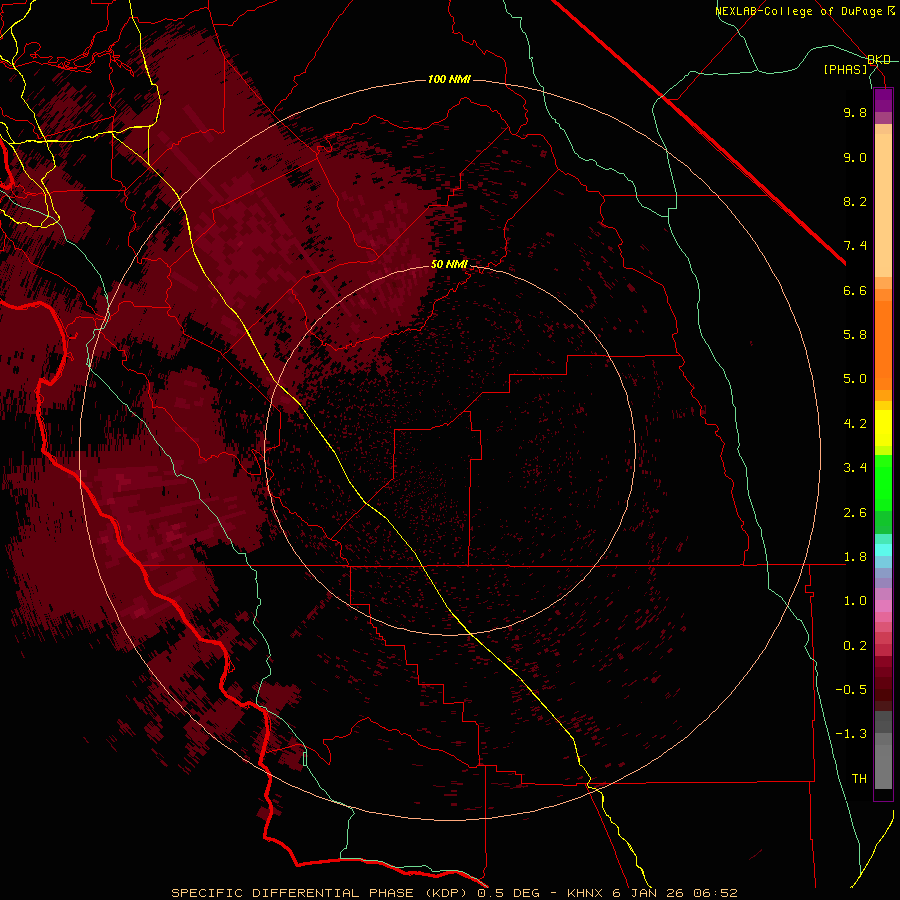
Task: Pick the yellow color bar segment
Action: [883, 428]
